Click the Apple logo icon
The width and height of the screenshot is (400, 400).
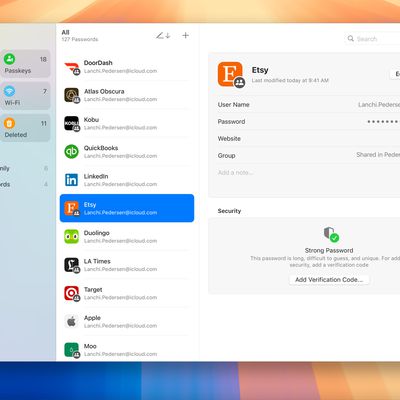click(x=72, y=322)
